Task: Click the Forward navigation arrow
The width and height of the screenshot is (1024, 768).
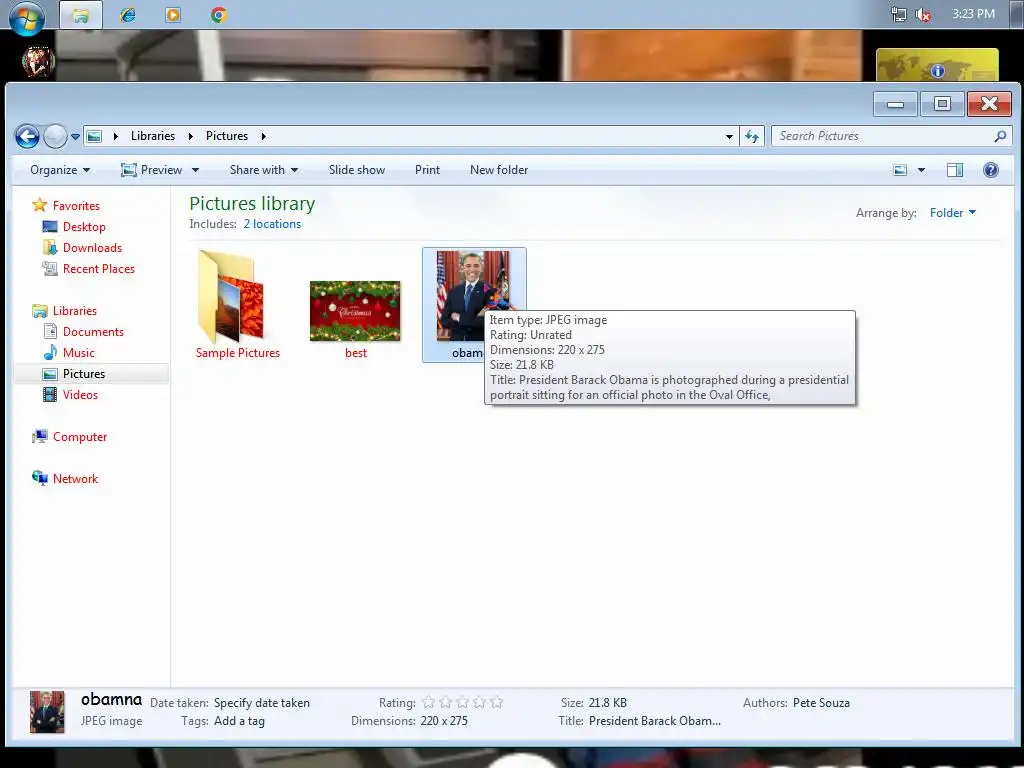Action: pos(56,136)
